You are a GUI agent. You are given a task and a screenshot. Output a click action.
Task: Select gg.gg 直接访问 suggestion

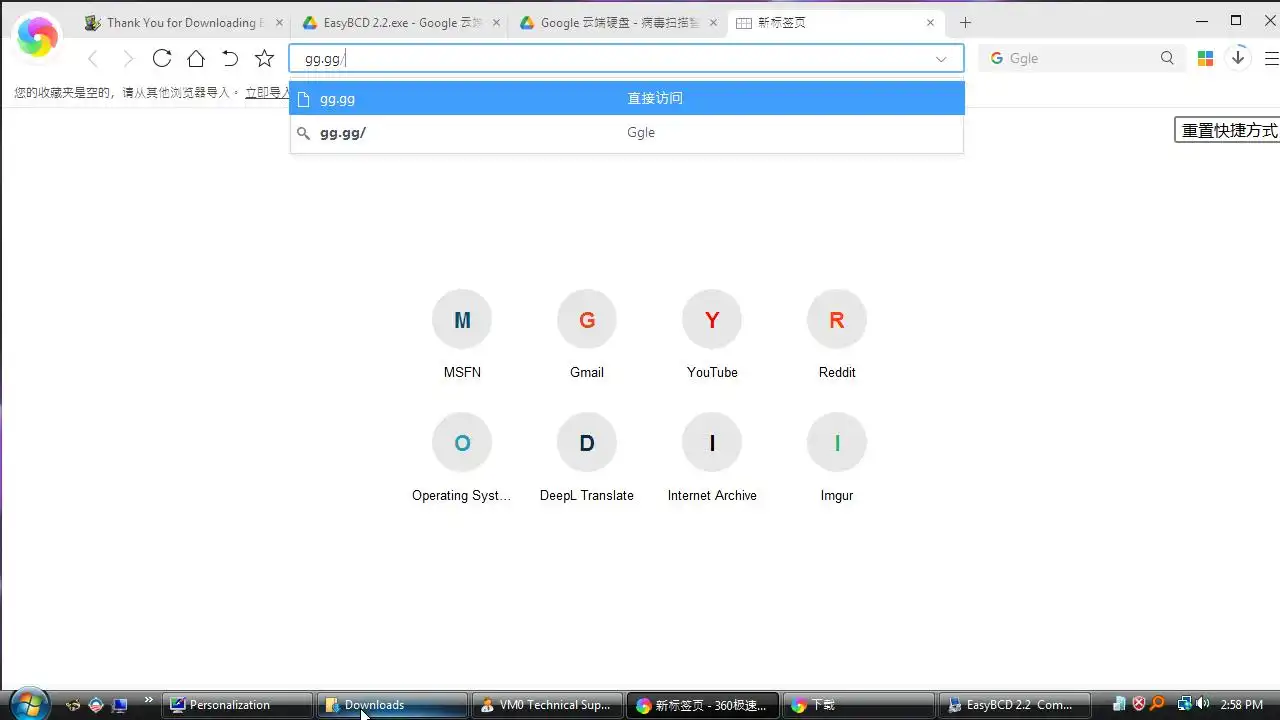[627, 98]
